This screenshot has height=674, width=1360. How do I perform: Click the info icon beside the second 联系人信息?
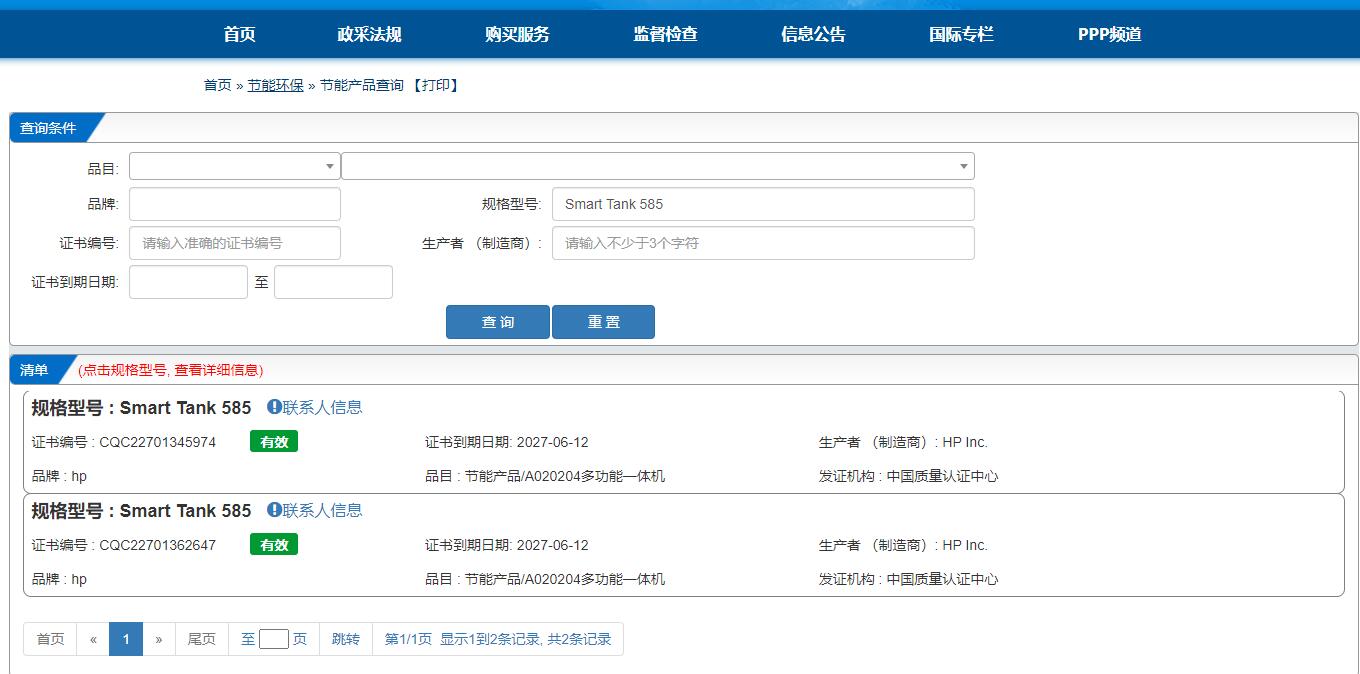click(274, 509)
